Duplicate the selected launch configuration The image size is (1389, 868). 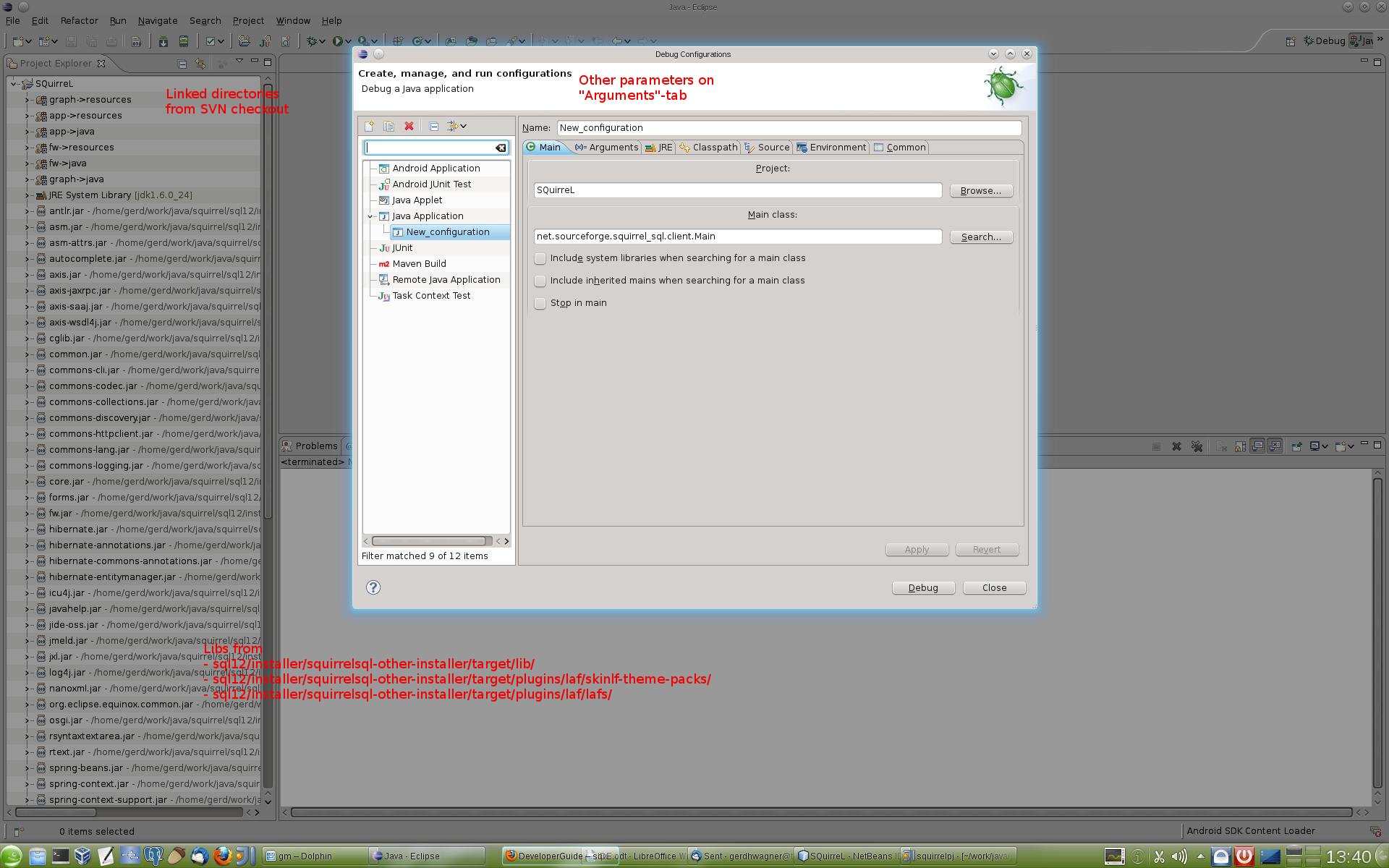tap(389, 126)
